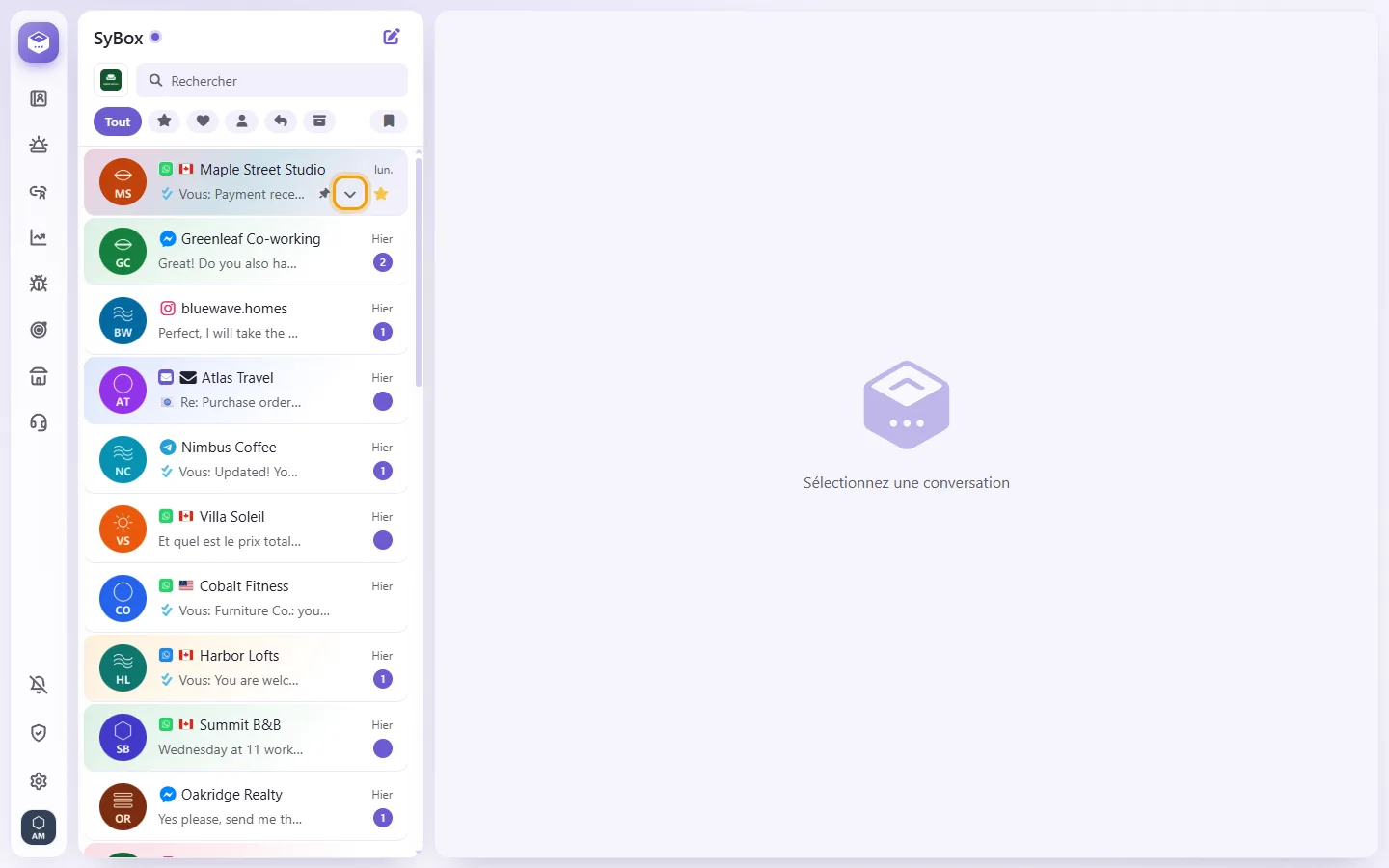Toggle the starred conversations filter
This screenshot has height=868, width=1389.
click(165, 122)
